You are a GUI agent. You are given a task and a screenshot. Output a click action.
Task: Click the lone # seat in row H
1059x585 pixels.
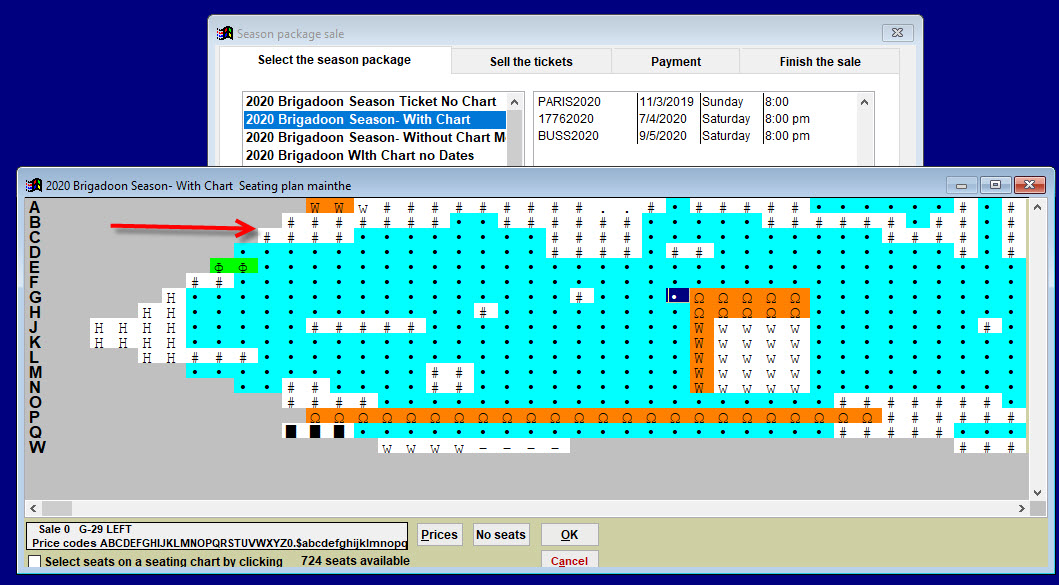point(483,311)
